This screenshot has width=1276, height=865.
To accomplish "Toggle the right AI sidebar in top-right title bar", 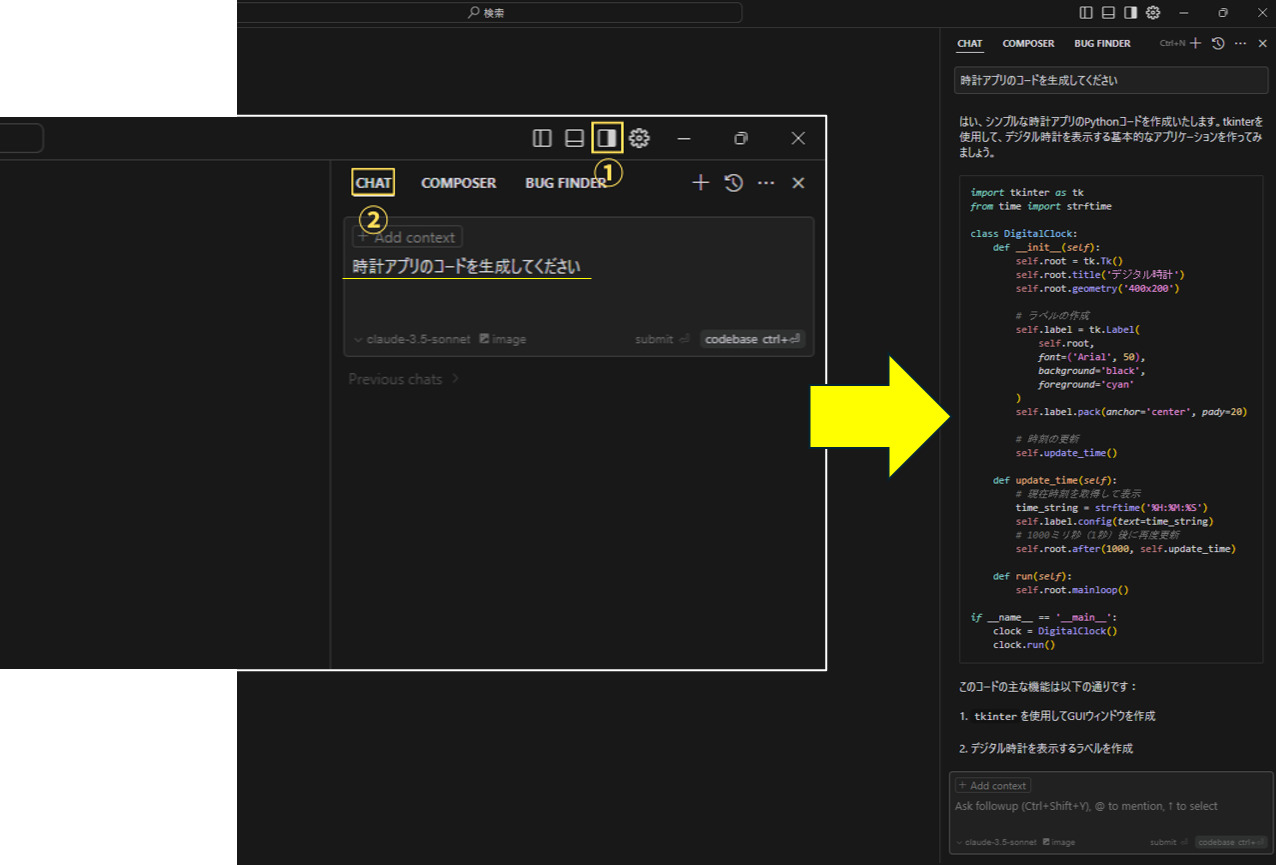I will pyautogui.click(x=1131, y=13).
